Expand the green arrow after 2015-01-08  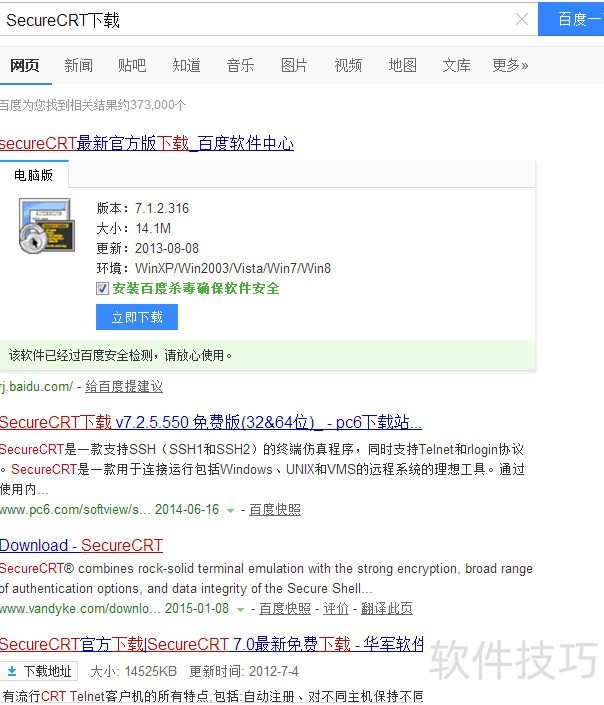241,609
